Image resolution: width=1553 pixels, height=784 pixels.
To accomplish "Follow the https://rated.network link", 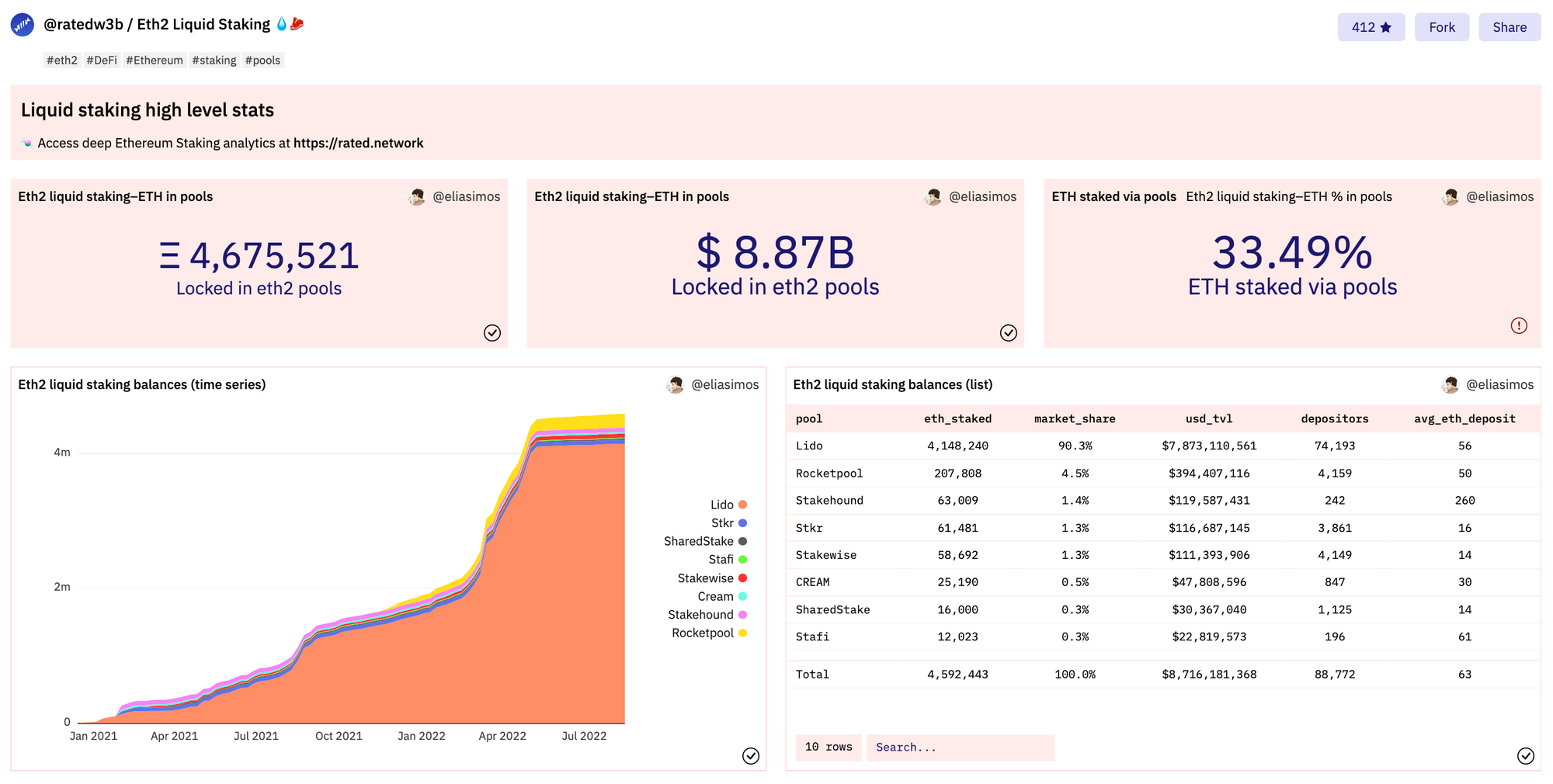I will [x=358, y=143].
